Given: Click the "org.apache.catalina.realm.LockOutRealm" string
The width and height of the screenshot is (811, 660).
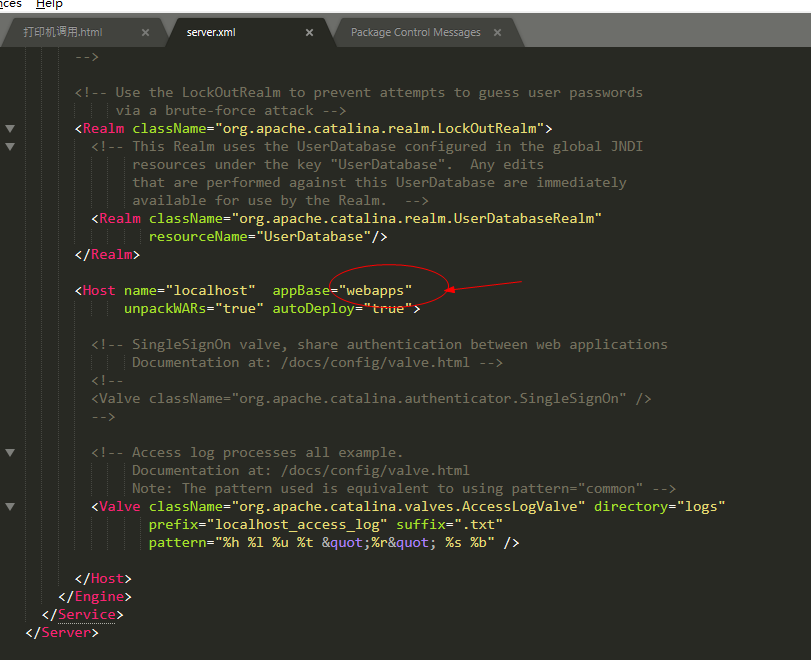Looking at the screenshot, I should click(380, 128).
